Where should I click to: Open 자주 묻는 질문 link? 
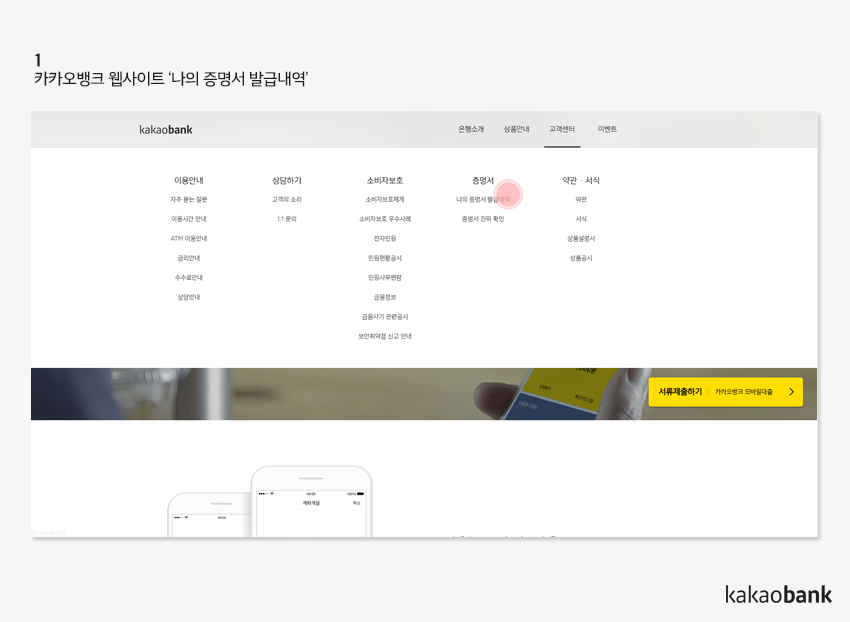(189, 200)
